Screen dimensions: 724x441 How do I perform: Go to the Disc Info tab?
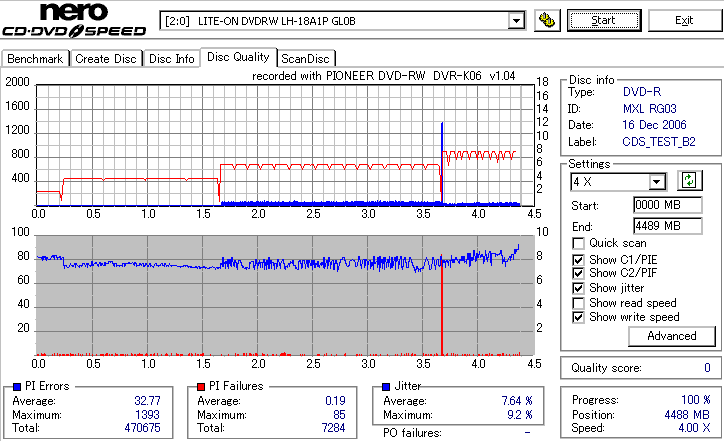click(x=172, y=59)
